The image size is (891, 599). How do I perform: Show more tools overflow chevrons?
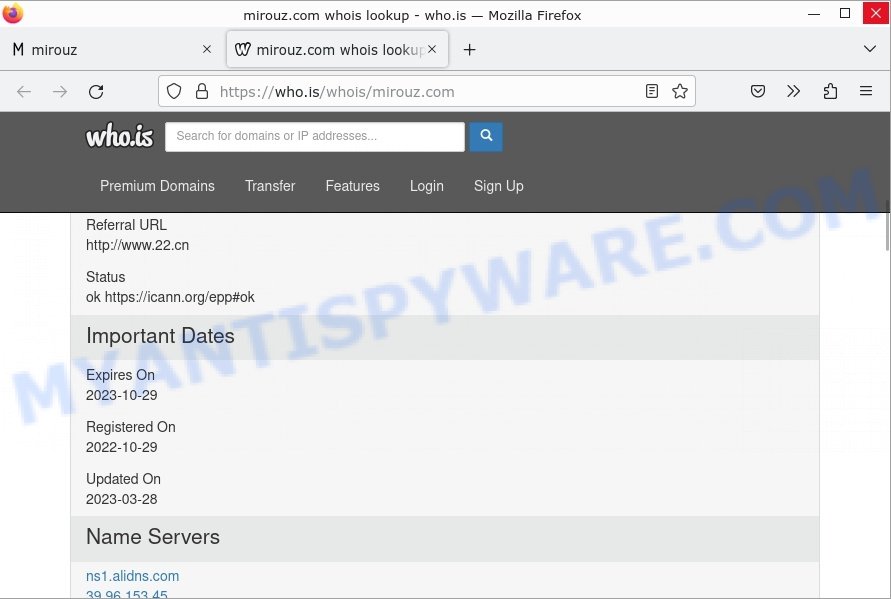[793, 91]
